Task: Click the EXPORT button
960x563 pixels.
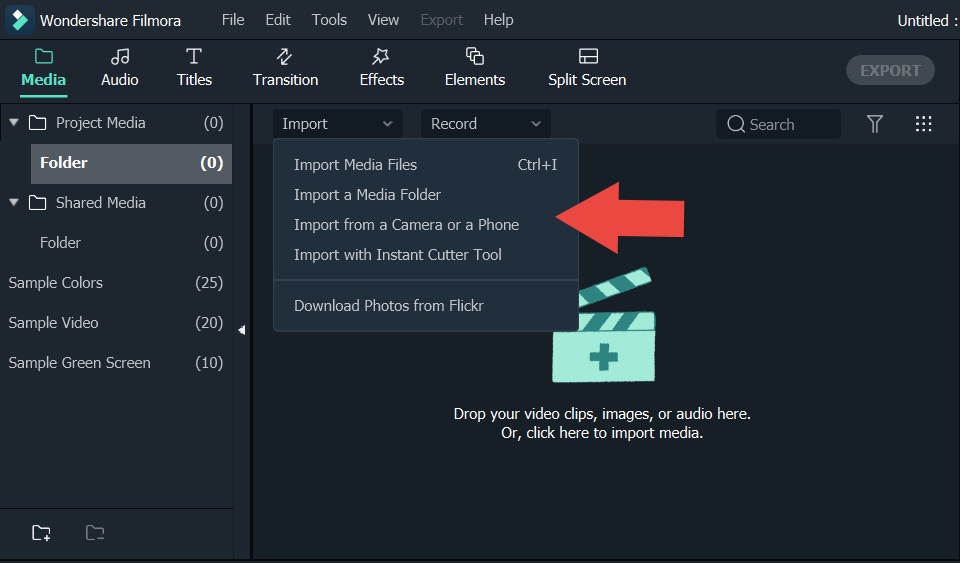Action: pos(890,70)
